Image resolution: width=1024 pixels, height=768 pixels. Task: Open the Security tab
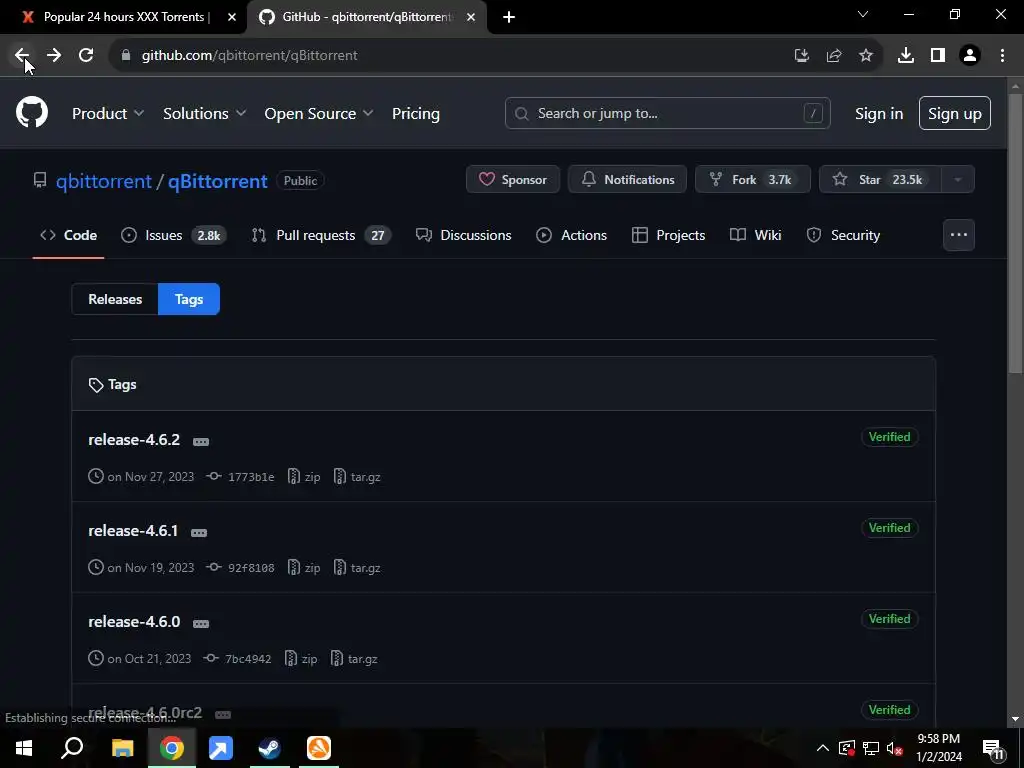click(x=843, y=235)
